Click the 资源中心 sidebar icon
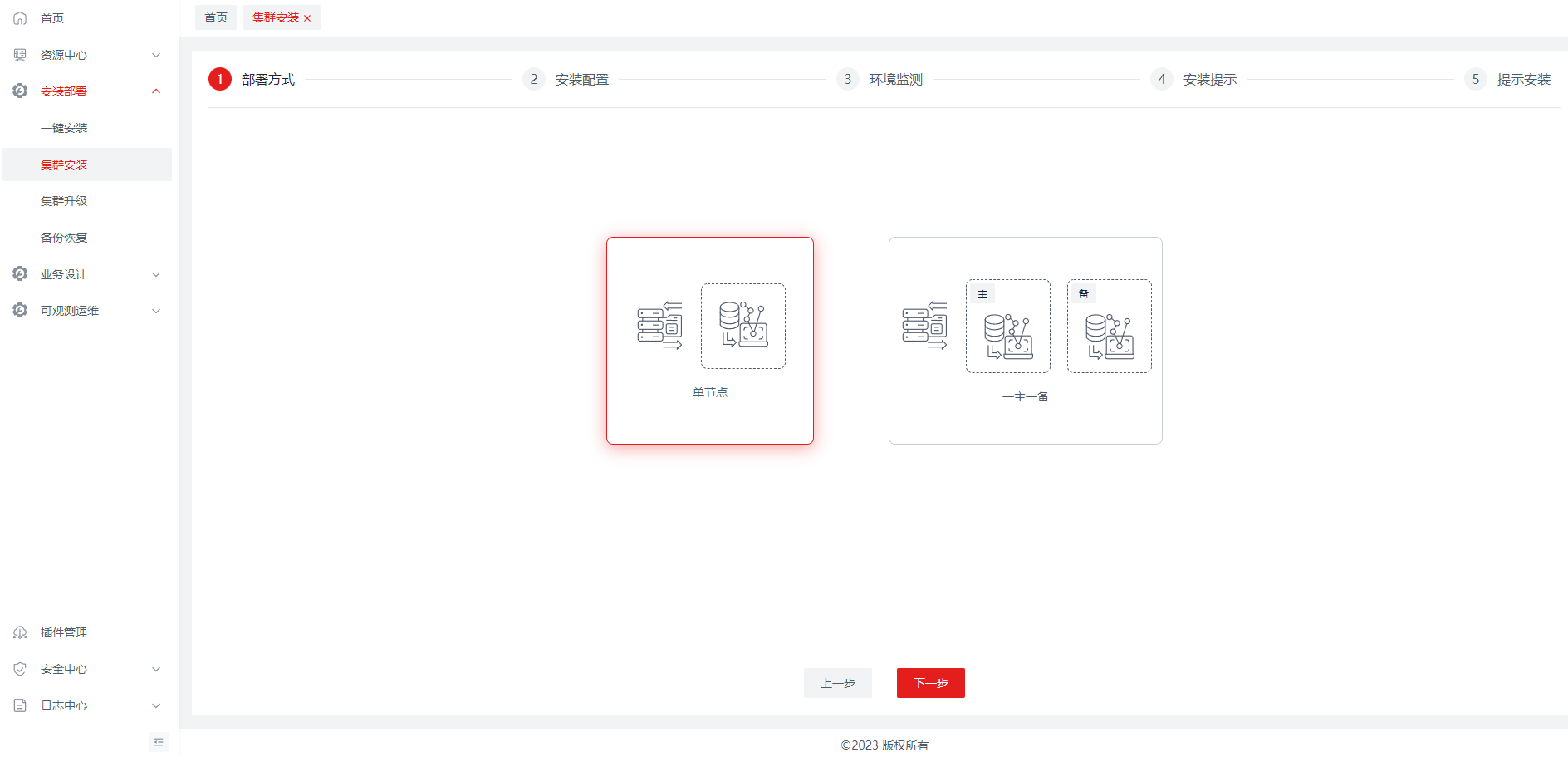Image resolution: width=1568 pixels, height=757 pixels. pos(20,55)
